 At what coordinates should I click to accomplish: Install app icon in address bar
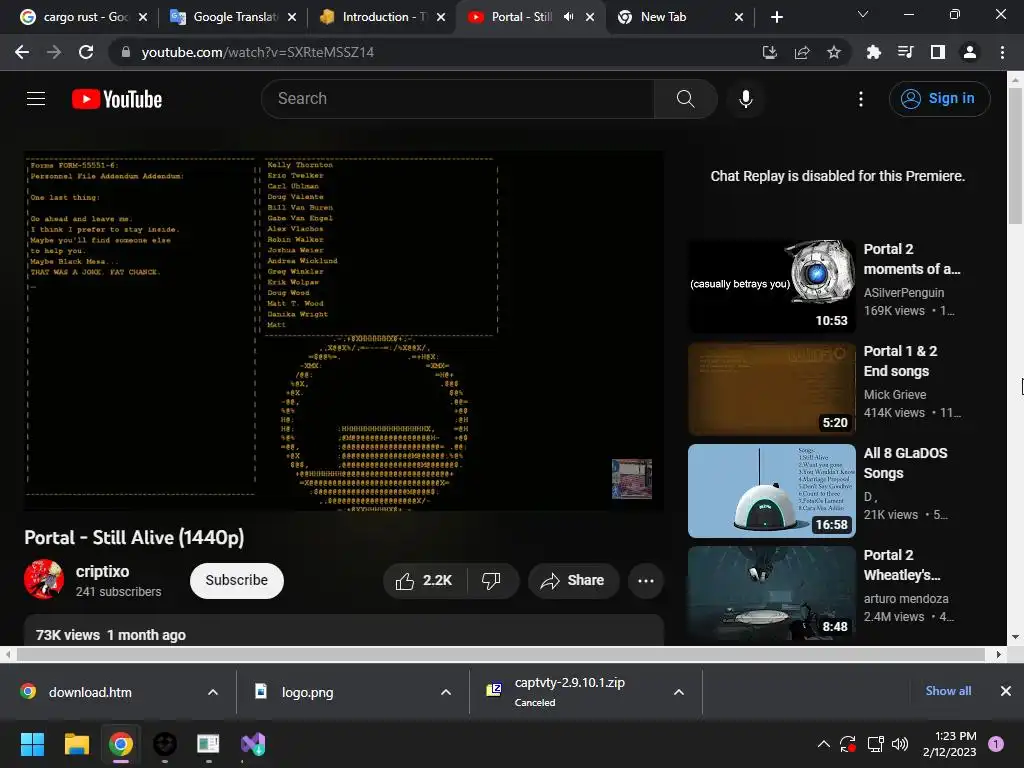[x=769, y=52]
